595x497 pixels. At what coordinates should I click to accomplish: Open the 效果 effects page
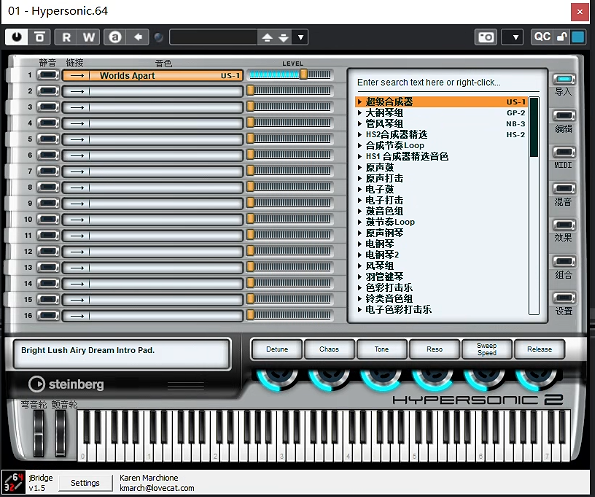coord(564,225)
